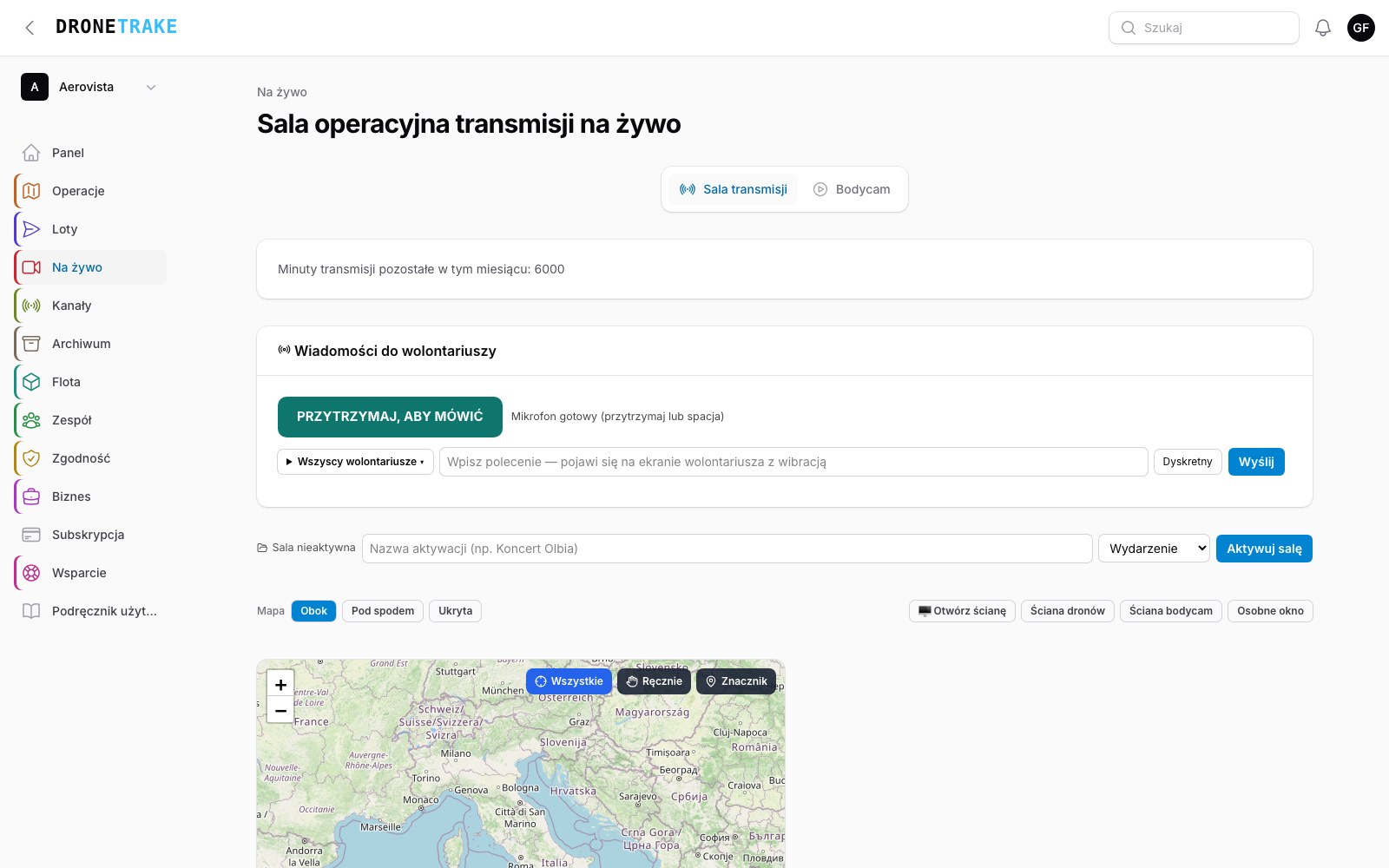Click the volunteer command text field
This screenshot has height=868, width=1389.
coord(793,462)
